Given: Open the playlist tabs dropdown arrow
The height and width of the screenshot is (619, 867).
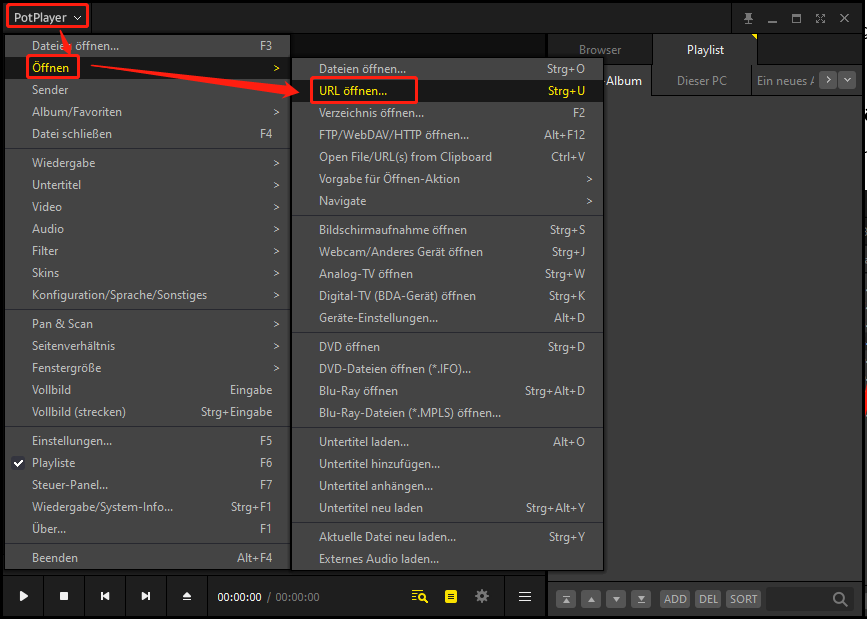Looking at the screenshot, I should [847, 80].
